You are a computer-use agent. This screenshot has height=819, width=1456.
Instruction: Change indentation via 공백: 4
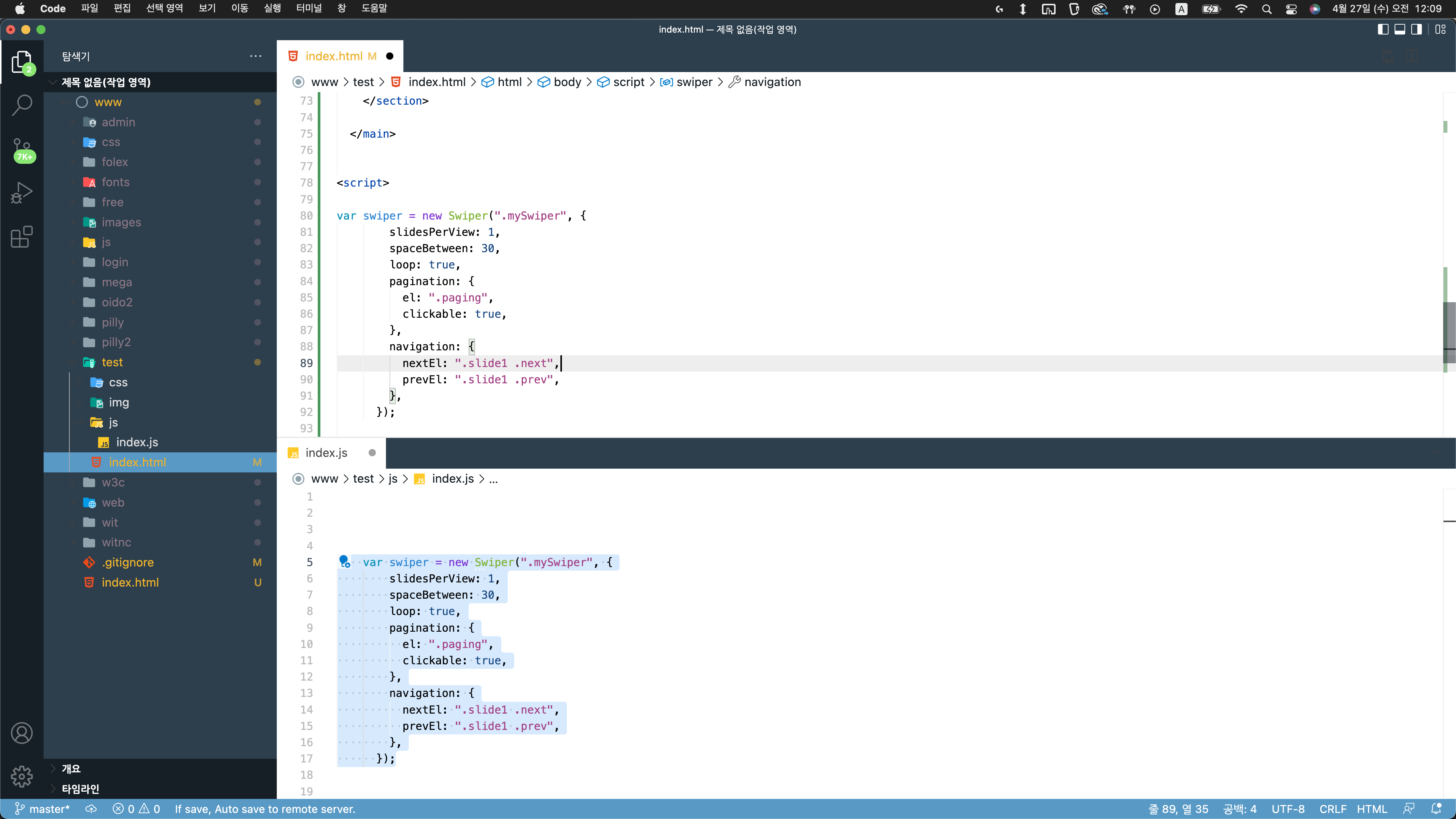click(x=1239, y=809)
